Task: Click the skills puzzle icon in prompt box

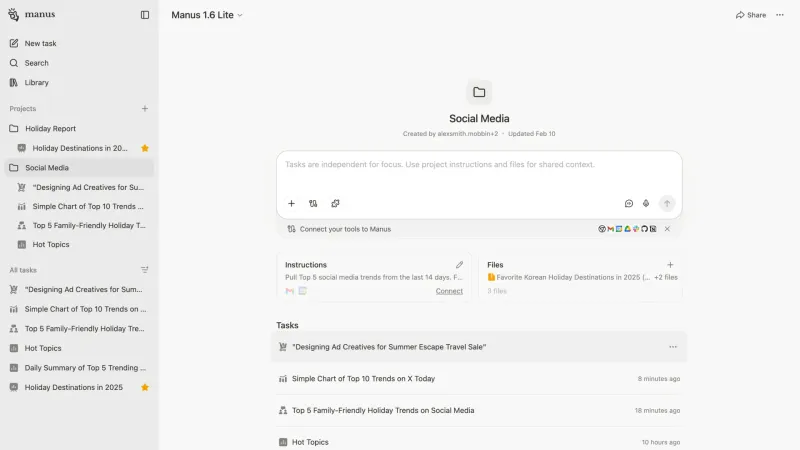Action: pos(335,203)
